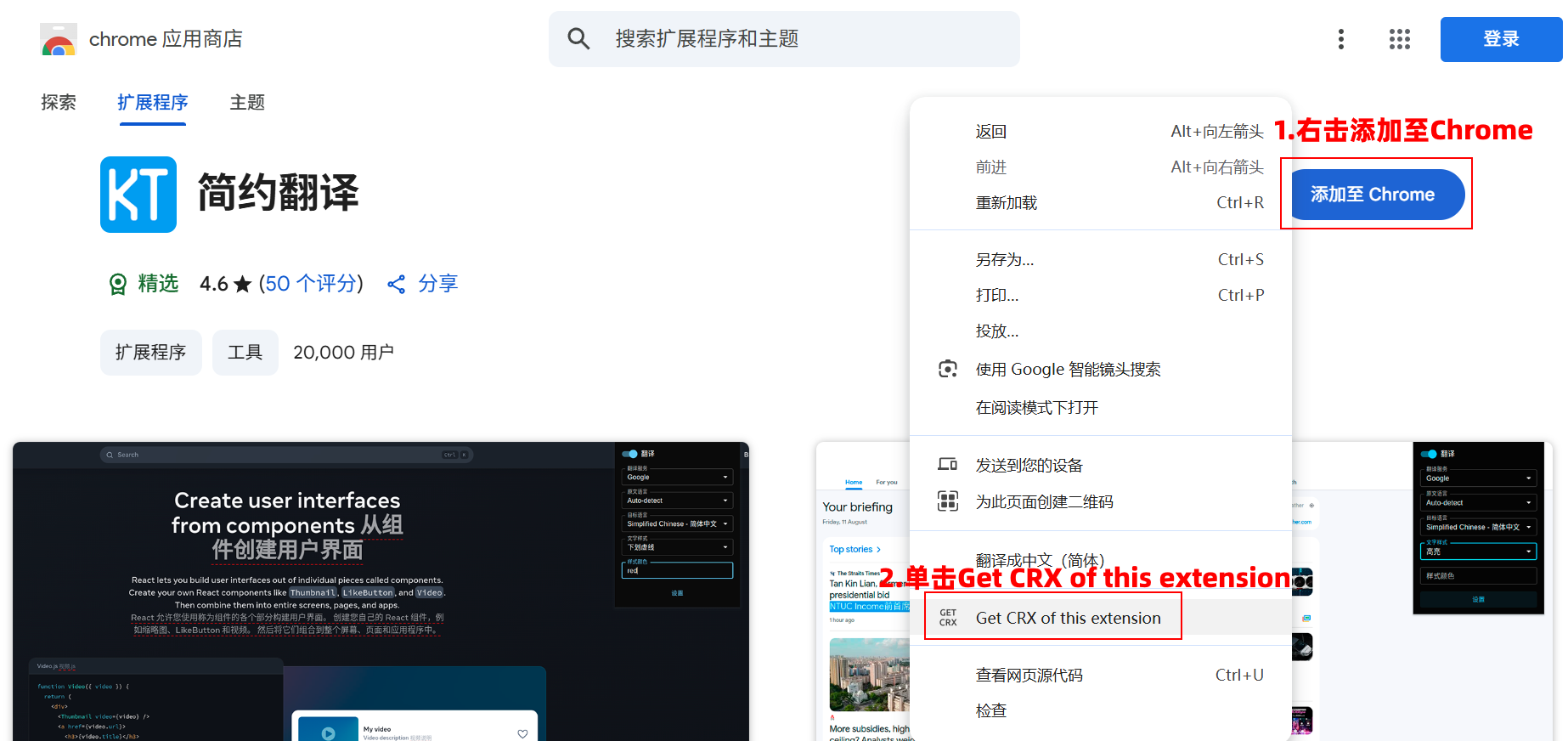Choose 另存为... in the context menu

1101,260
